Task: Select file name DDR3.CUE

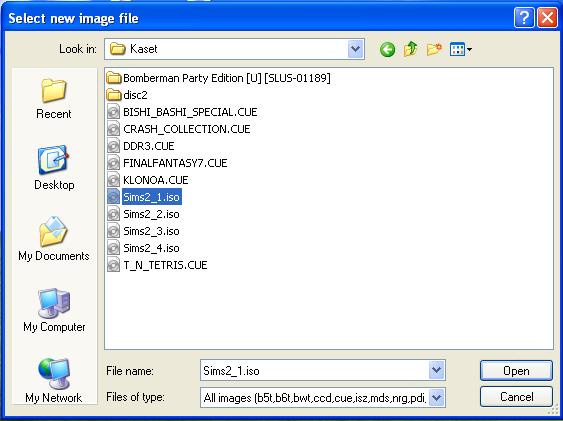Action: click(149, 146)
